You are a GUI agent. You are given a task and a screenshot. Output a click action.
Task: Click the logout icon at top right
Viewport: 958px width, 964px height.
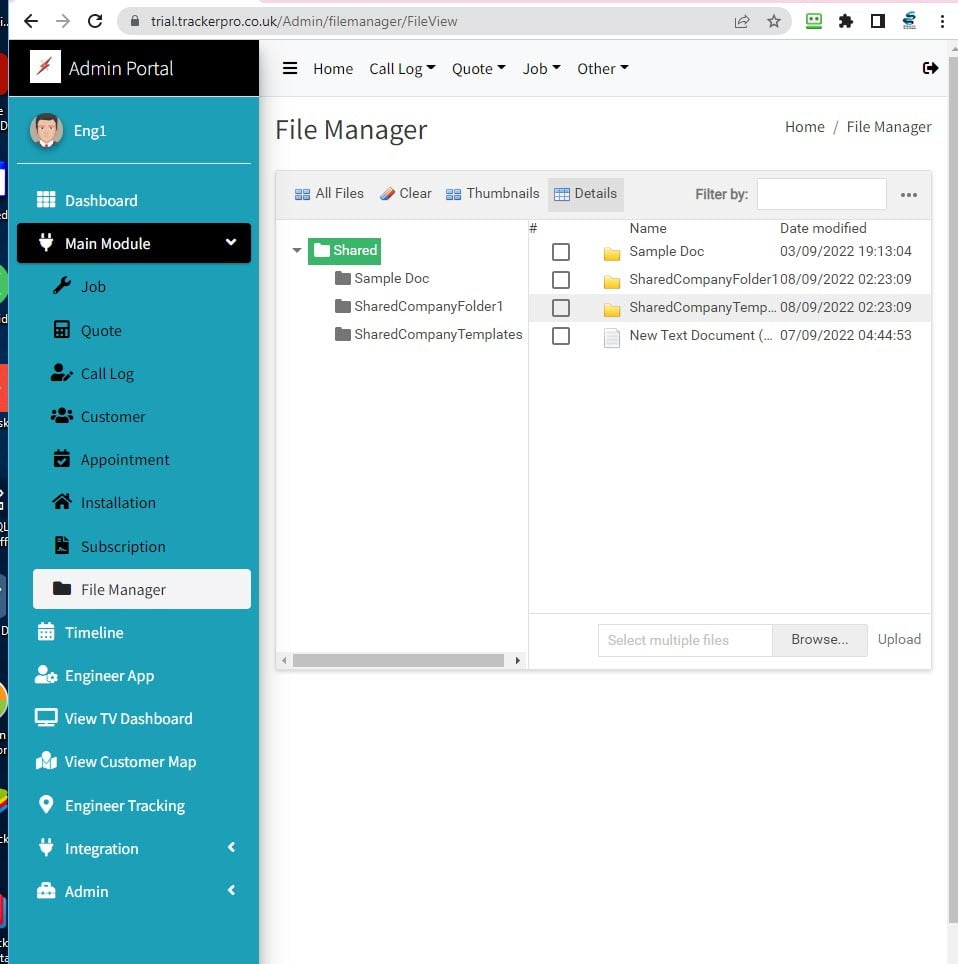pos(930,68)
